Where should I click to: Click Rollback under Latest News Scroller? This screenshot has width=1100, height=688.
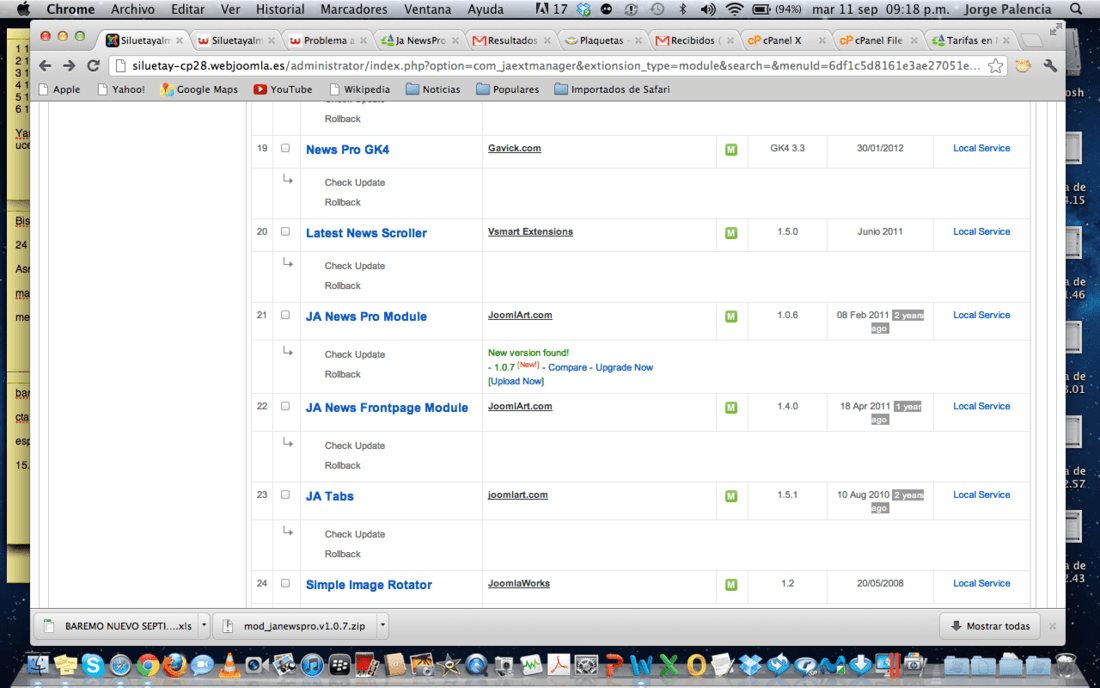342,286
